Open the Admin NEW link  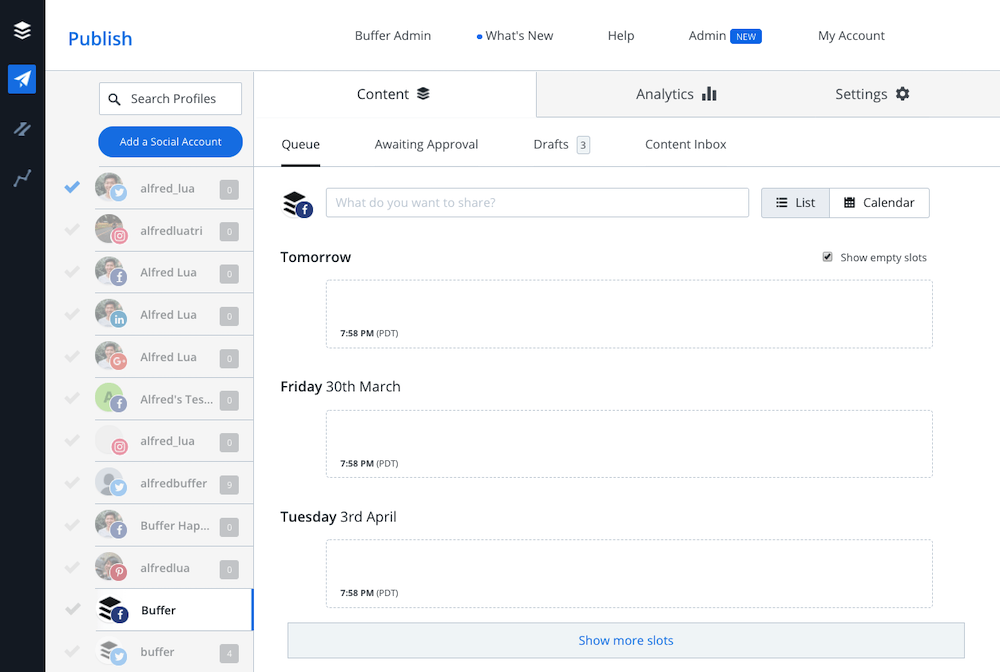point(725,36)
